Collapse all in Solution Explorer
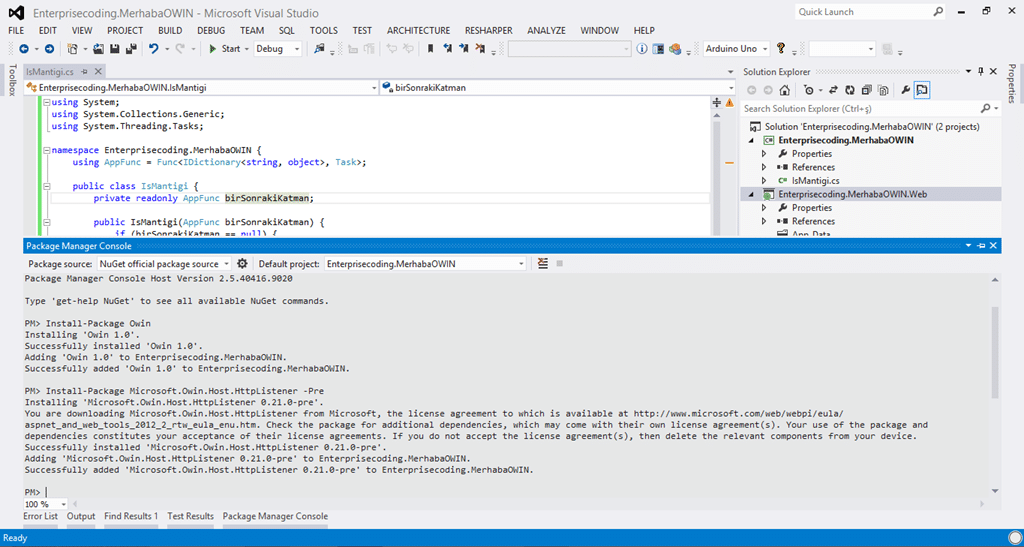Image resolution: width=1024 pixels, height=547 pixels. click(x=867, y=90)
